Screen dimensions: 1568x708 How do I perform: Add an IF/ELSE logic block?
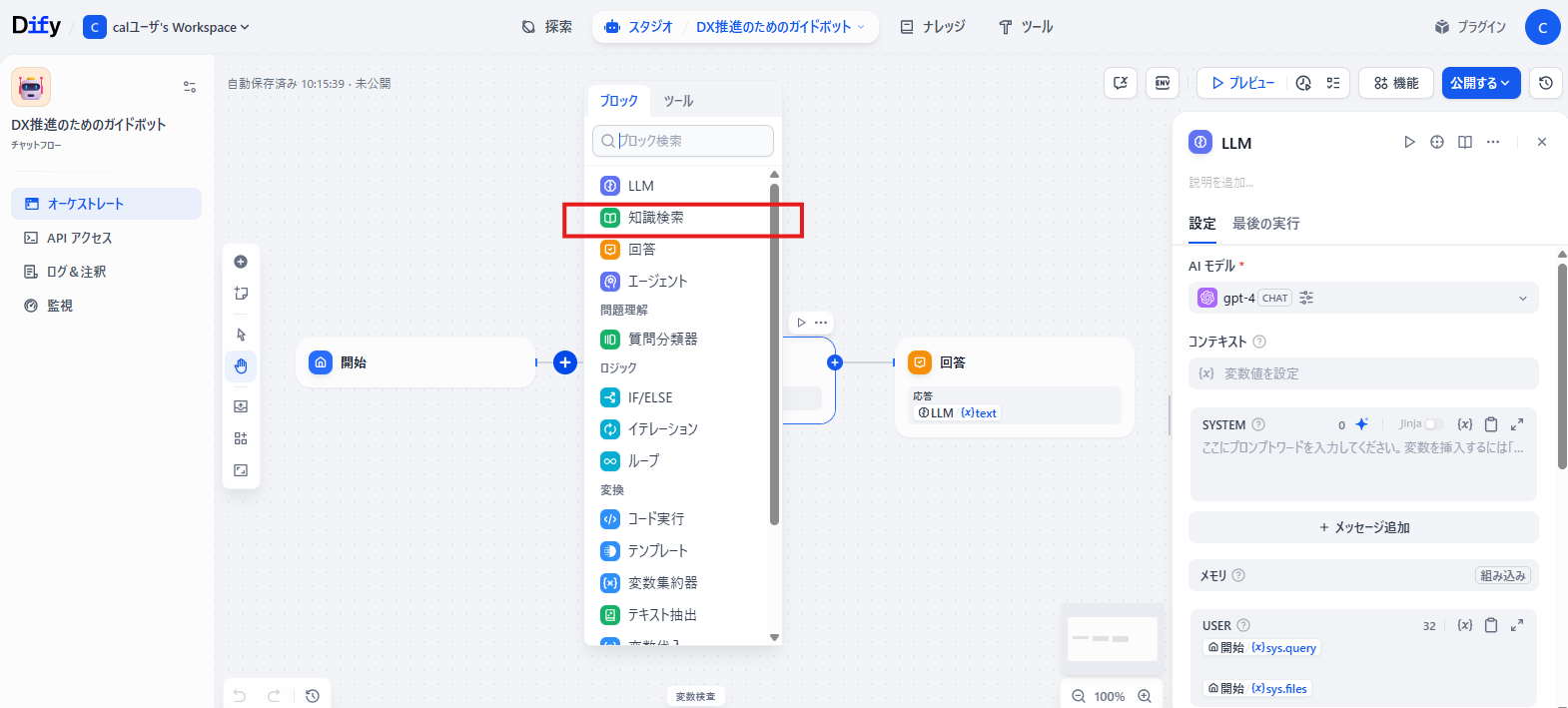[682, 397]
